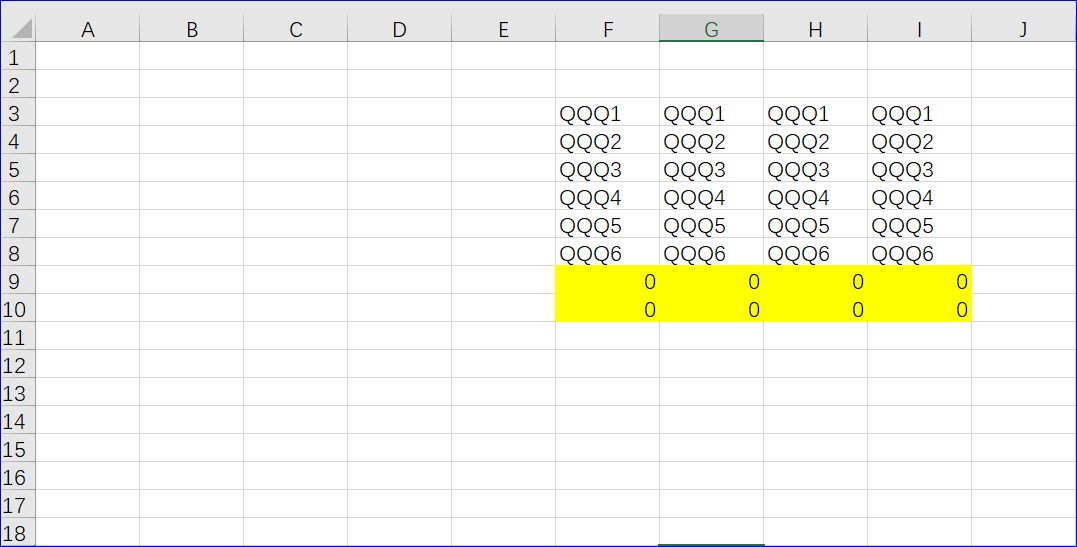Select row 10 header

[19, 309]
